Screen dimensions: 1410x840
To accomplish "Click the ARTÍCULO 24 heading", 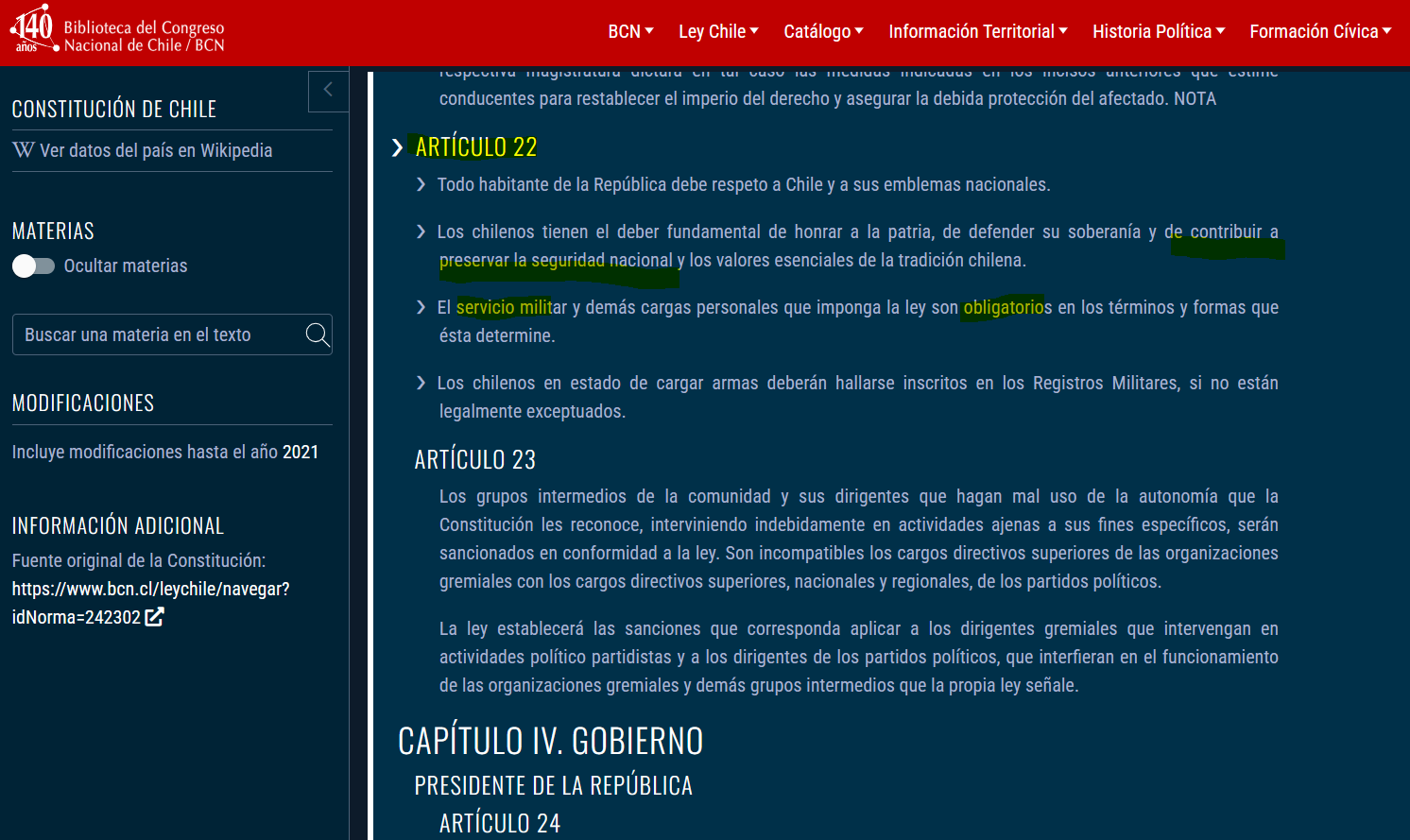I will (x=500, y=824).
